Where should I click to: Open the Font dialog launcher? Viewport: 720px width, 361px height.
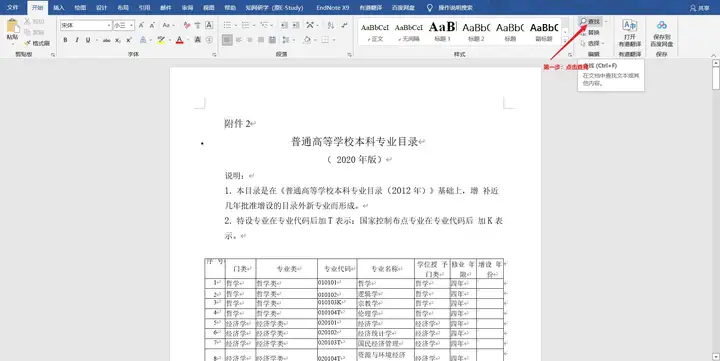click(214, 55)
